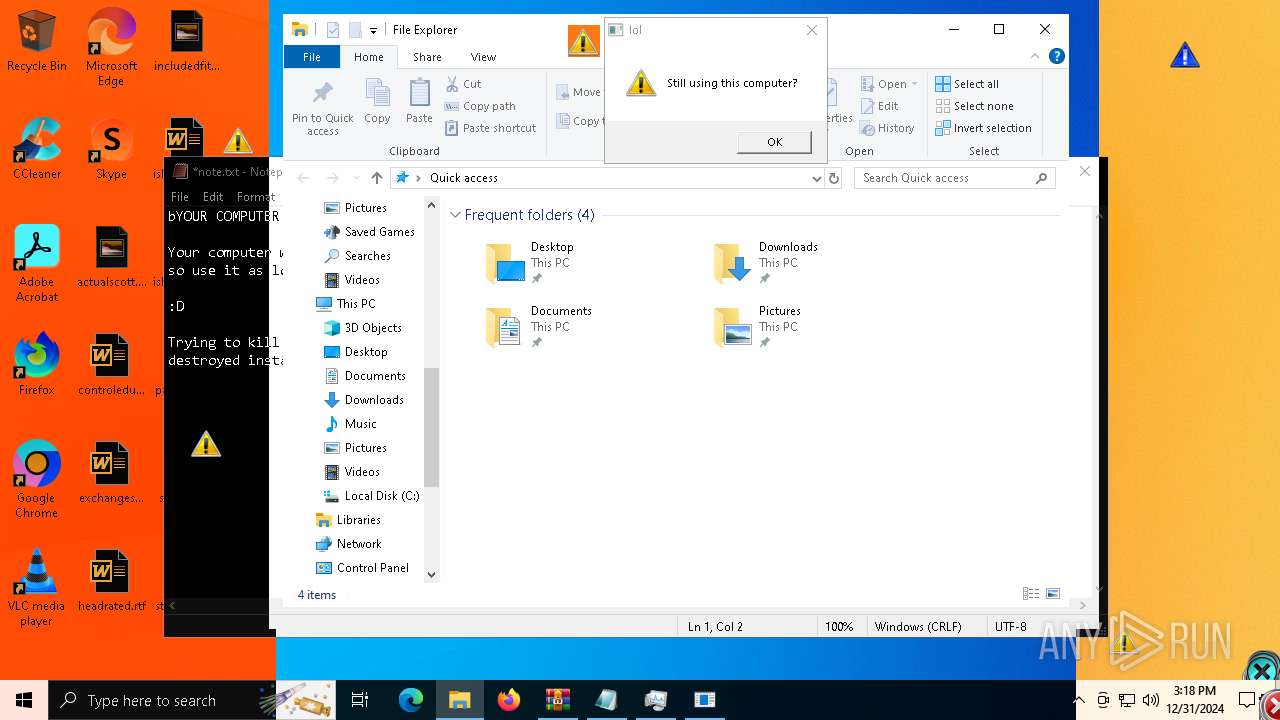The width and height of the screenshot is (1280, 720).
Task: Open the File tab in File Explorer
Action: pyautogui.click(x=312, y=57)
